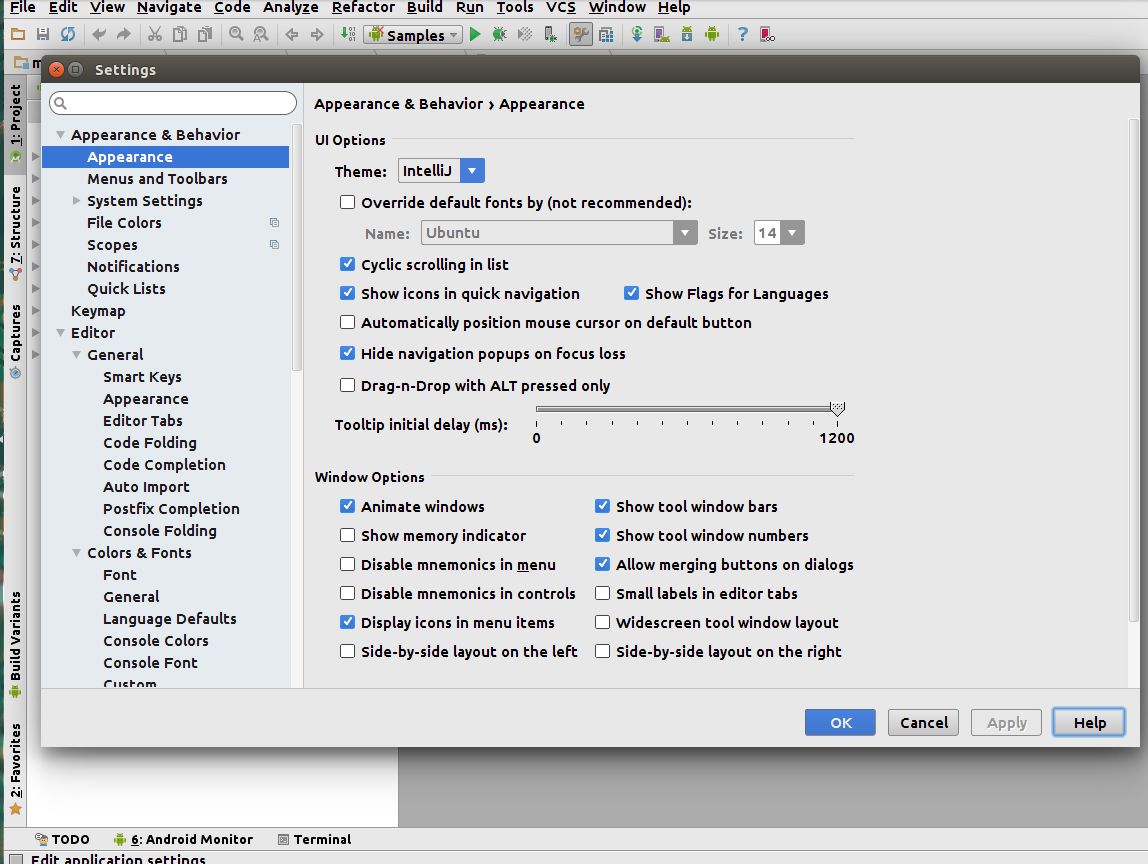Screen dimensions: 1148x864
Task: Open the VCS menu
Action: (x=560, y=7)
